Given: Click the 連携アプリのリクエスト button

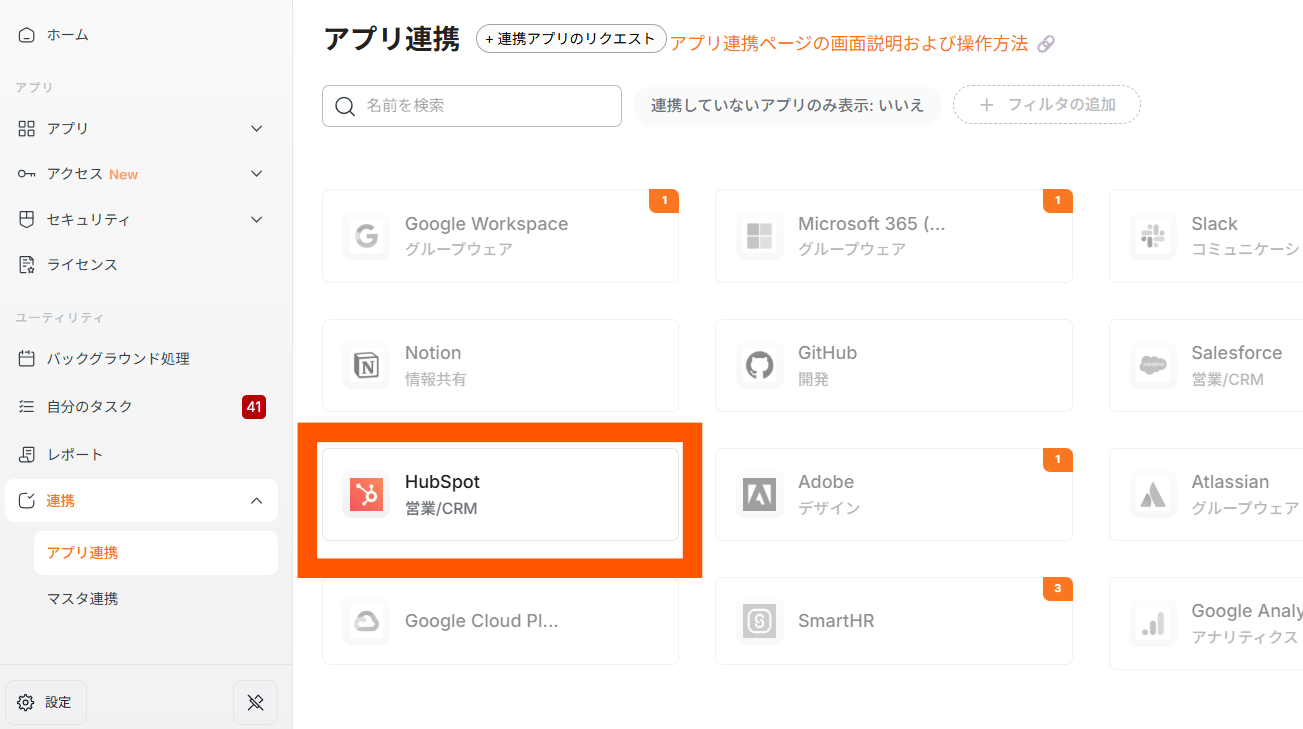Looking at the screenshot, I should (571, 39).
